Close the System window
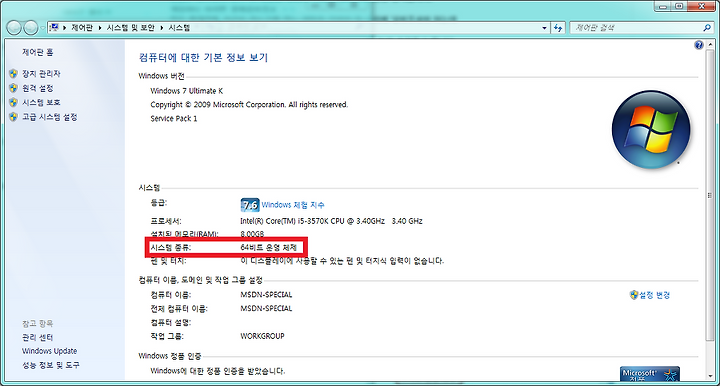 coord(701,6)
